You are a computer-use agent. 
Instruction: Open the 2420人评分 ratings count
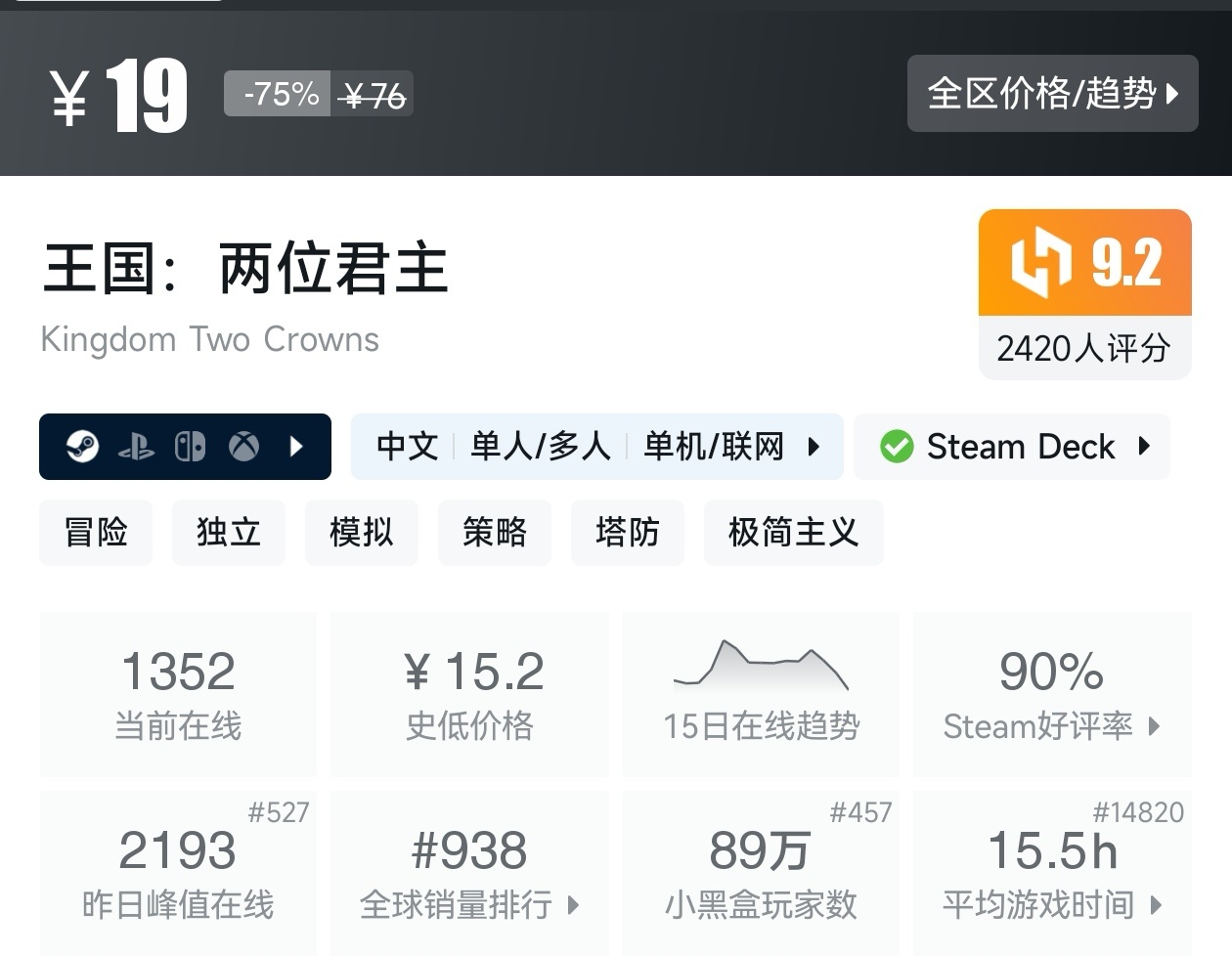click(1084, 348)
